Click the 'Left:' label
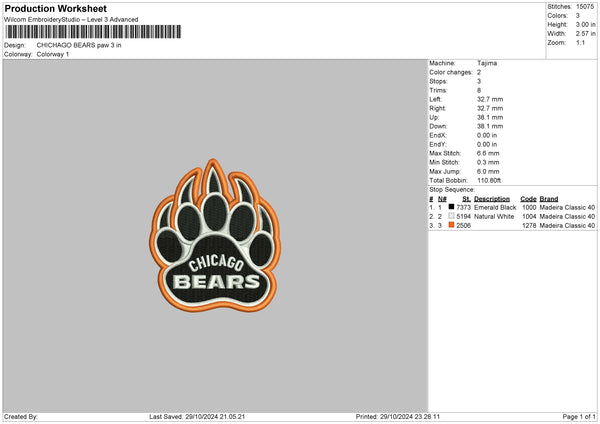The height and width of the screenshot is (424, 600). coord(435,99)
